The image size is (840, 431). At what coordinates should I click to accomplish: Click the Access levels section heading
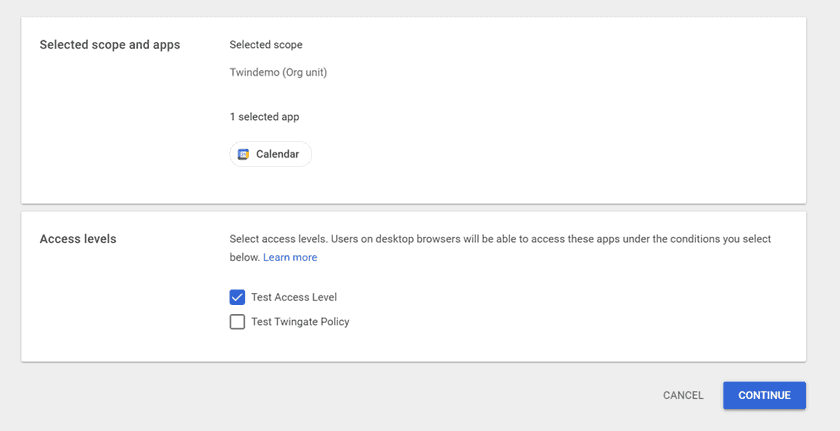click(78, 239)
